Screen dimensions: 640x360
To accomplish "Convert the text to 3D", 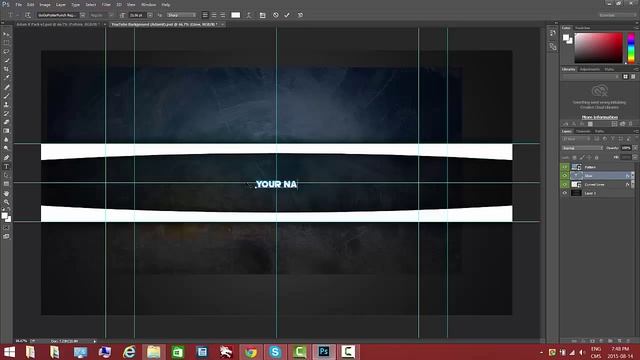I will point(300,15).
